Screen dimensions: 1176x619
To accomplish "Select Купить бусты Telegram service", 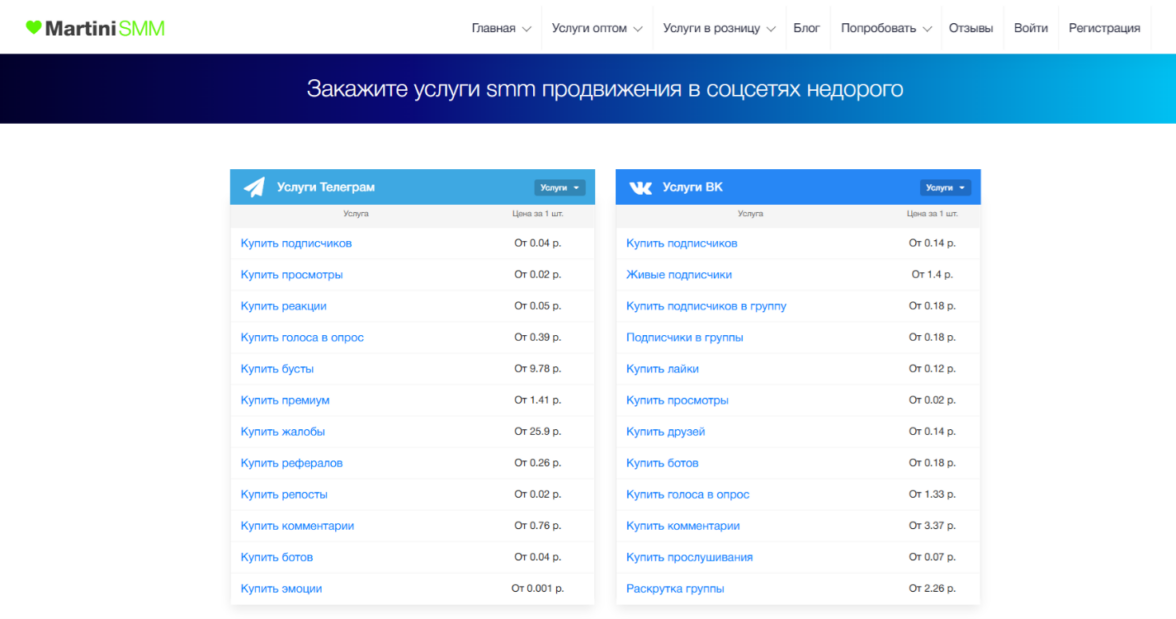I will click(x=277, y=369).
